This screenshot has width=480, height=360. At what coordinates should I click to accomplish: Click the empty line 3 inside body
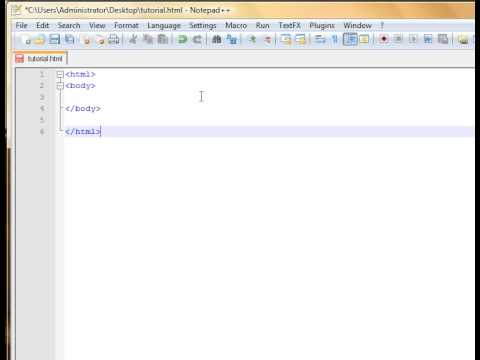pos(269,97)
